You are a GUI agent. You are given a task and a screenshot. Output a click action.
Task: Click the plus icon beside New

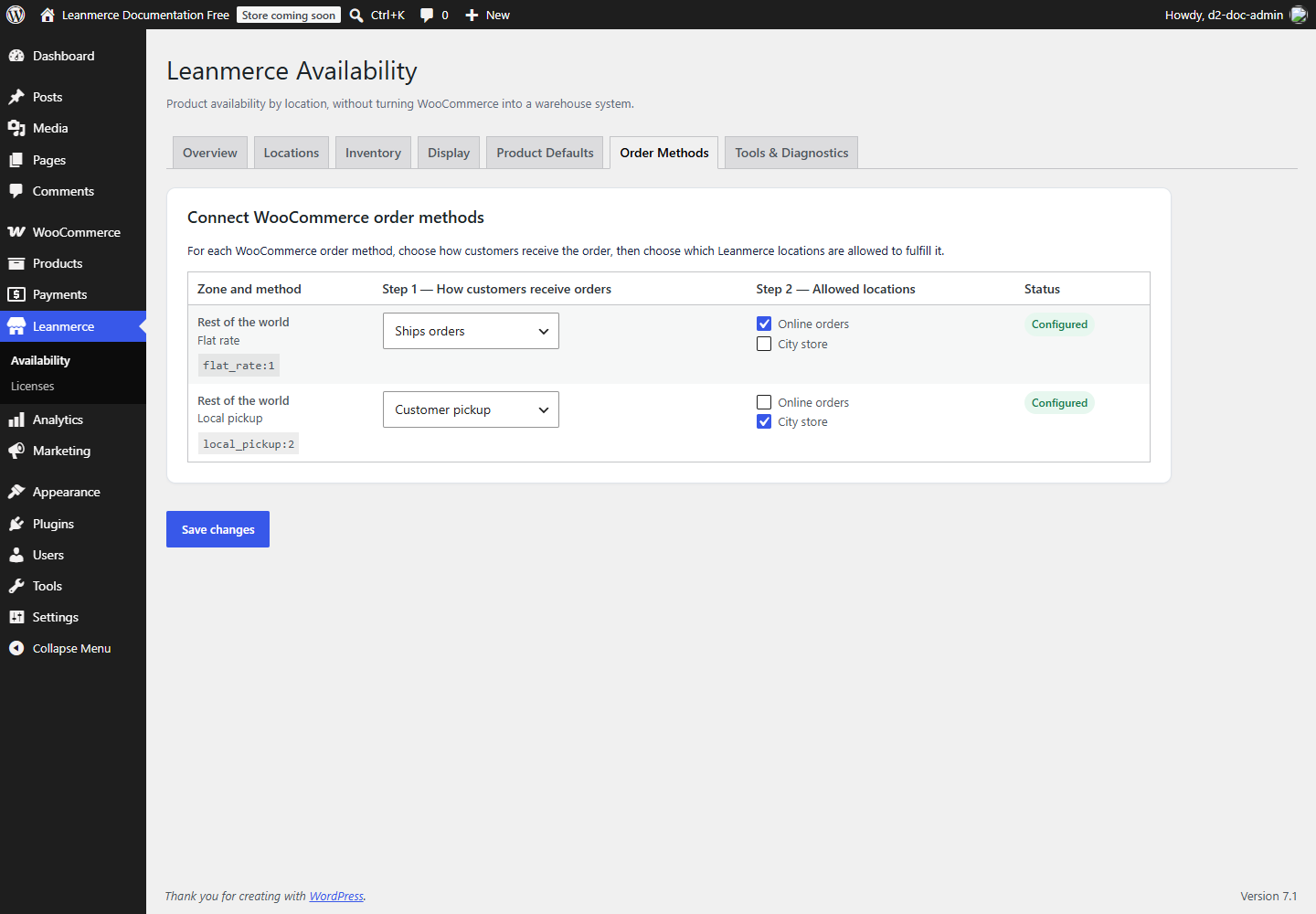[472, 15]
